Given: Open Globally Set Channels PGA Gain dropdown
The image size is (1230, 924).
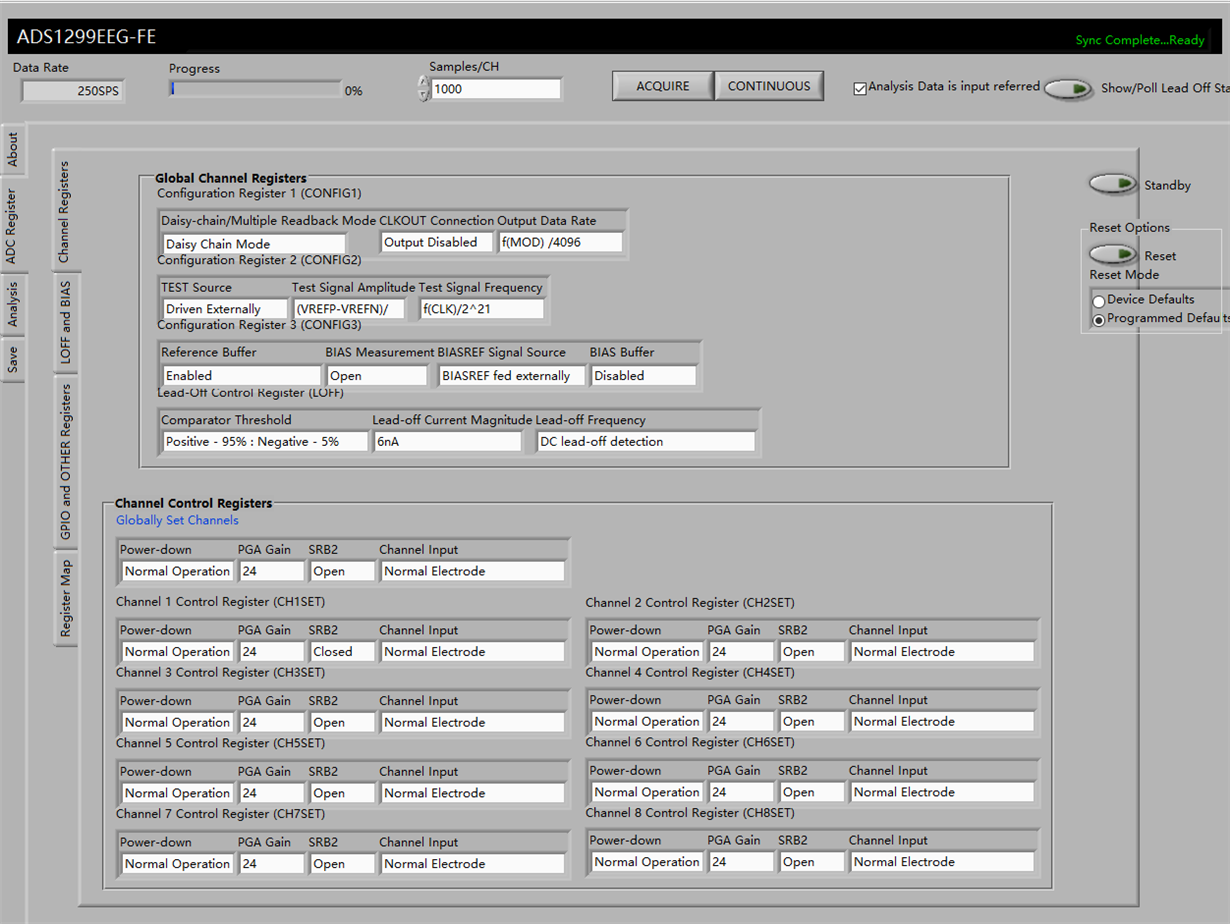Looking at the screenshot, I should 271,572.
